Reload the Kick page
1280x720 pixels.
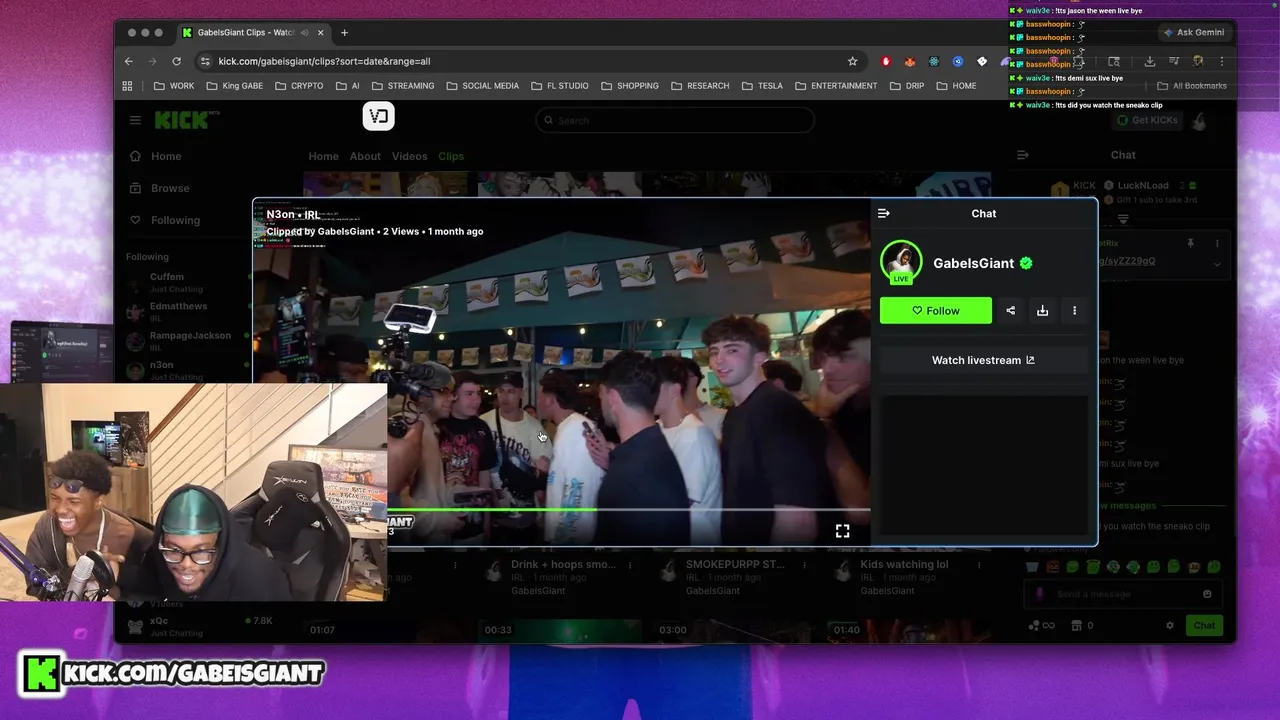(x=176, y=61)
